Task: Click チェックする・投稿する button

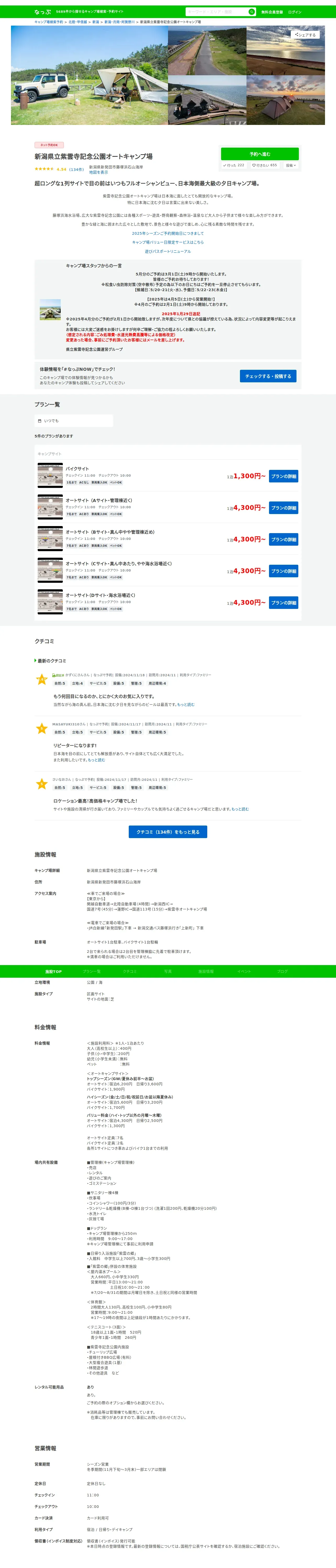Action: (x=268, y=376)
